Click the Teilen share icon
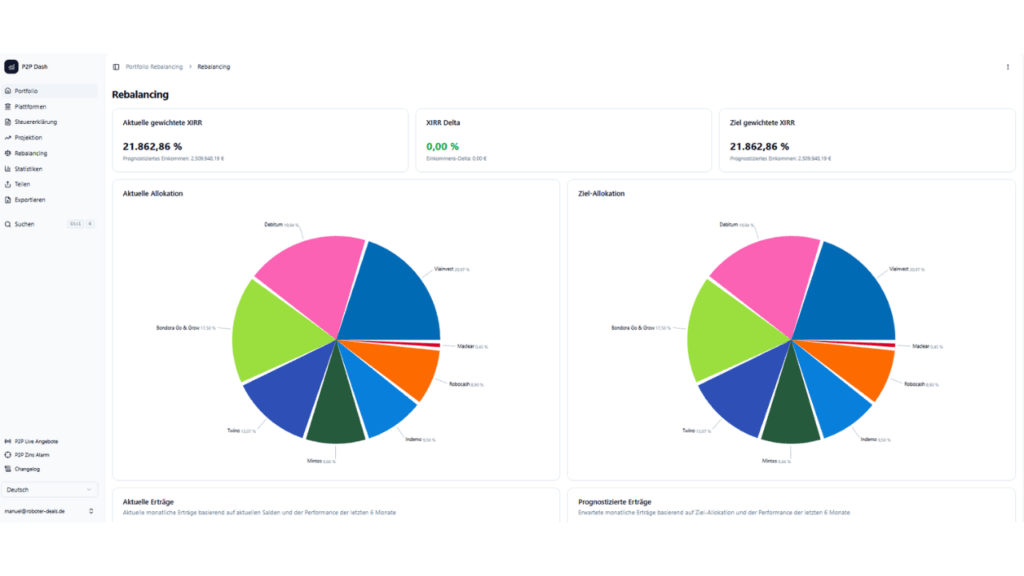 pyautogui.click(x=8, y=184)
